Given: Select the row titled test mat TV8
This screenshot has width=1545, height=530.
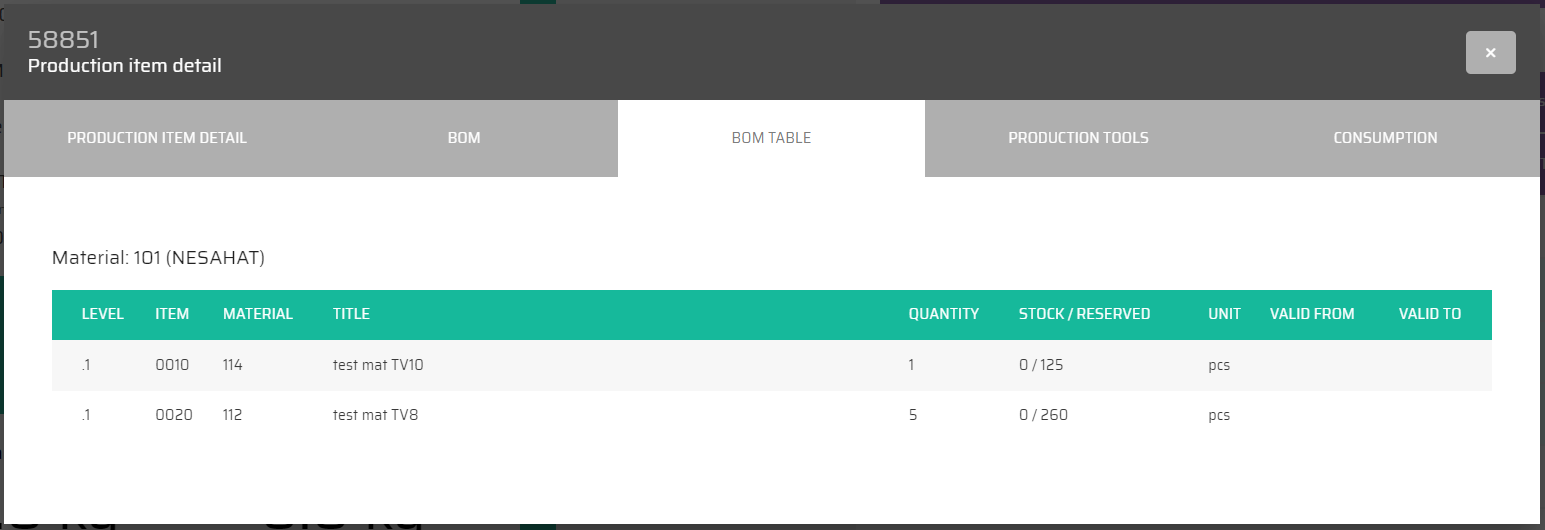Looking at the screenshot, I should point(375,415).
